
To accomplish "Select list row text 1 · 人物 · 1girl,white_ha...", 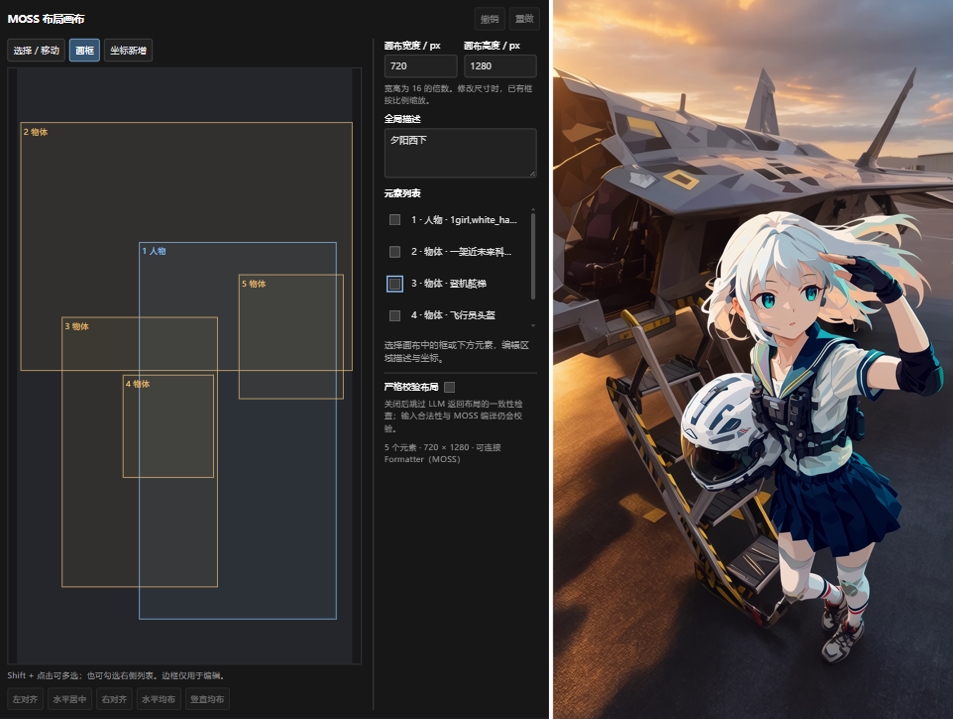I will (x=464, y=219).
